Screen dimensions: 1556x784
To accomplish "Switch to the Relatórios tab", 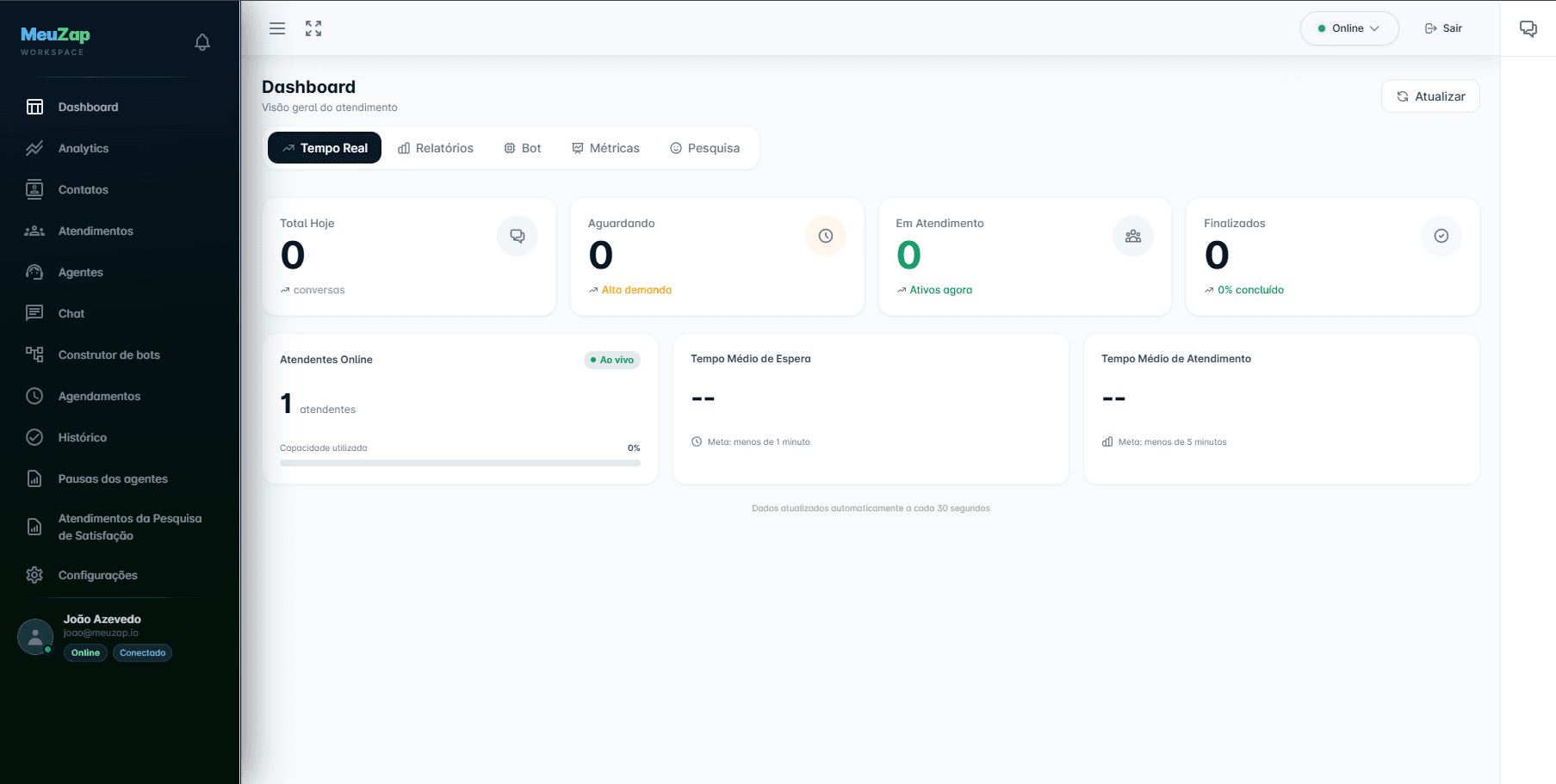I will [436, 147].
